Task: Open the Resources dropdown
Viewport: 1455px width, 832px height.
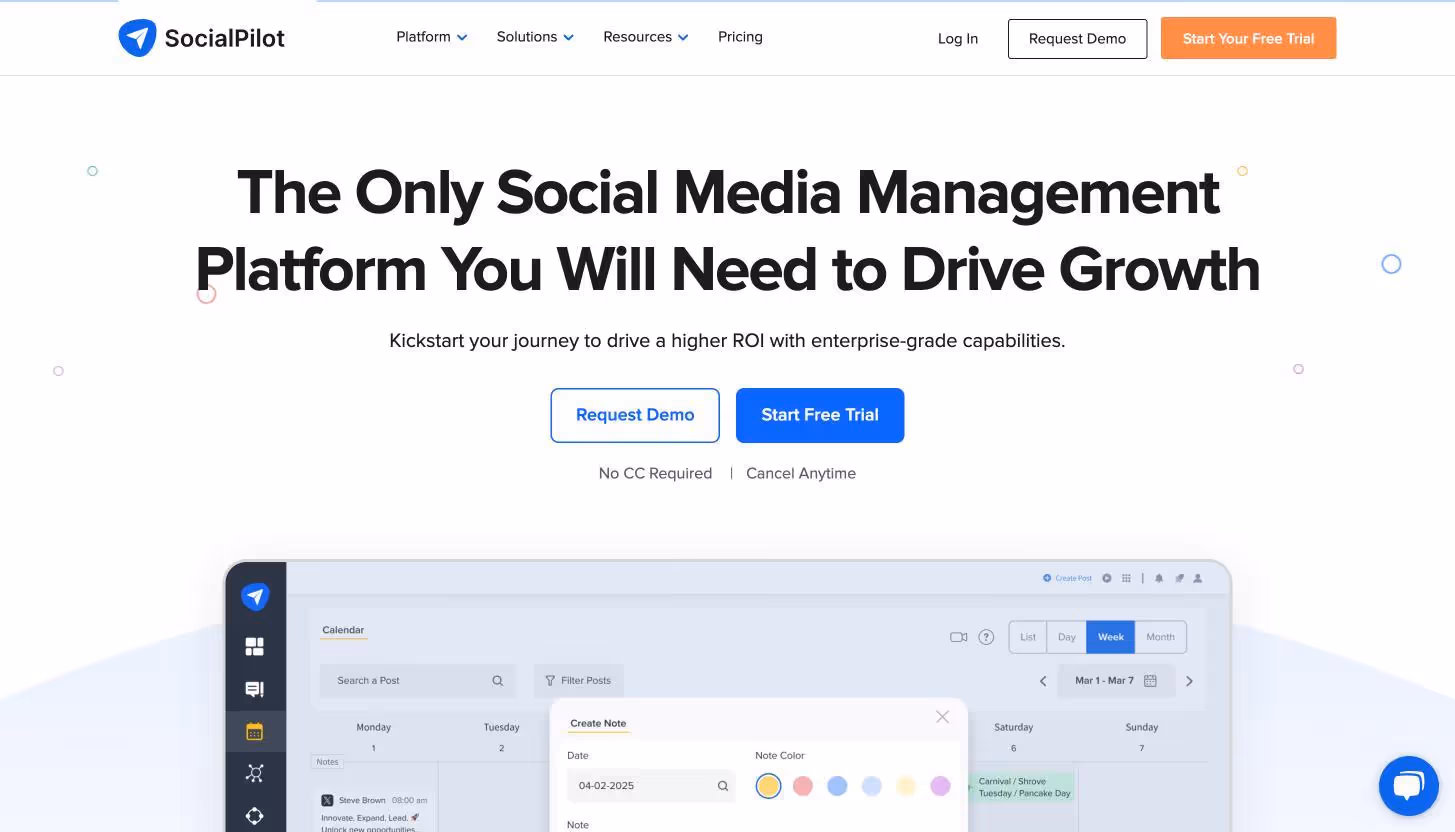Action: (x=644, y=37)
